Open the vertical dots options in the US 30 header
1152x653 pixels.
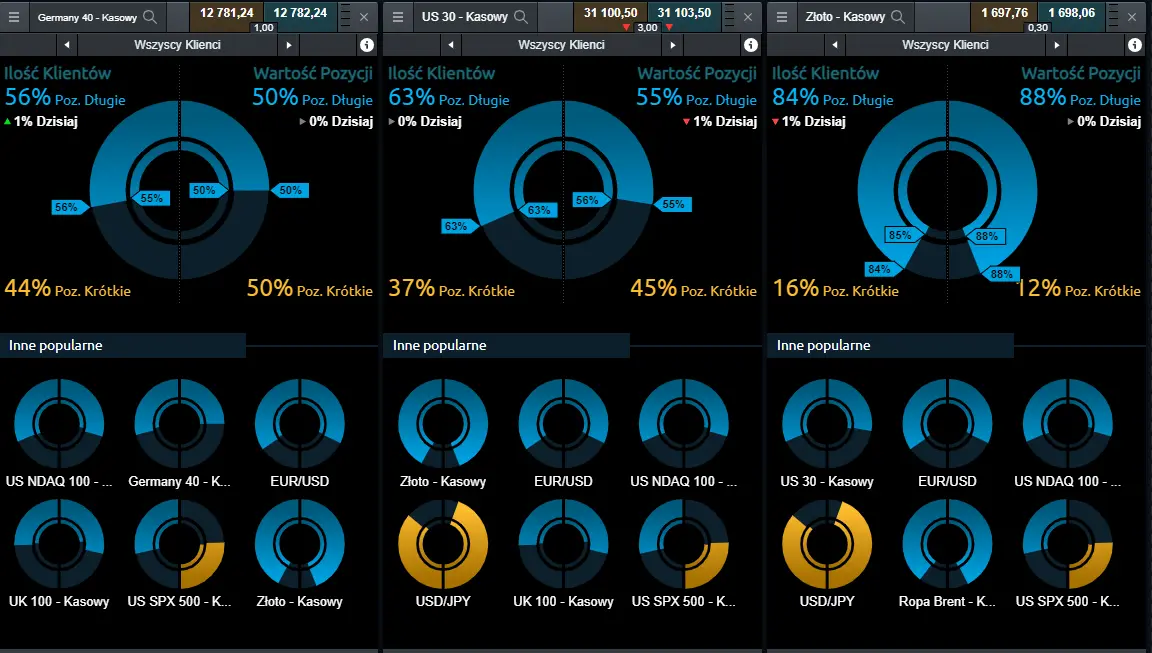tap(729, 16)
